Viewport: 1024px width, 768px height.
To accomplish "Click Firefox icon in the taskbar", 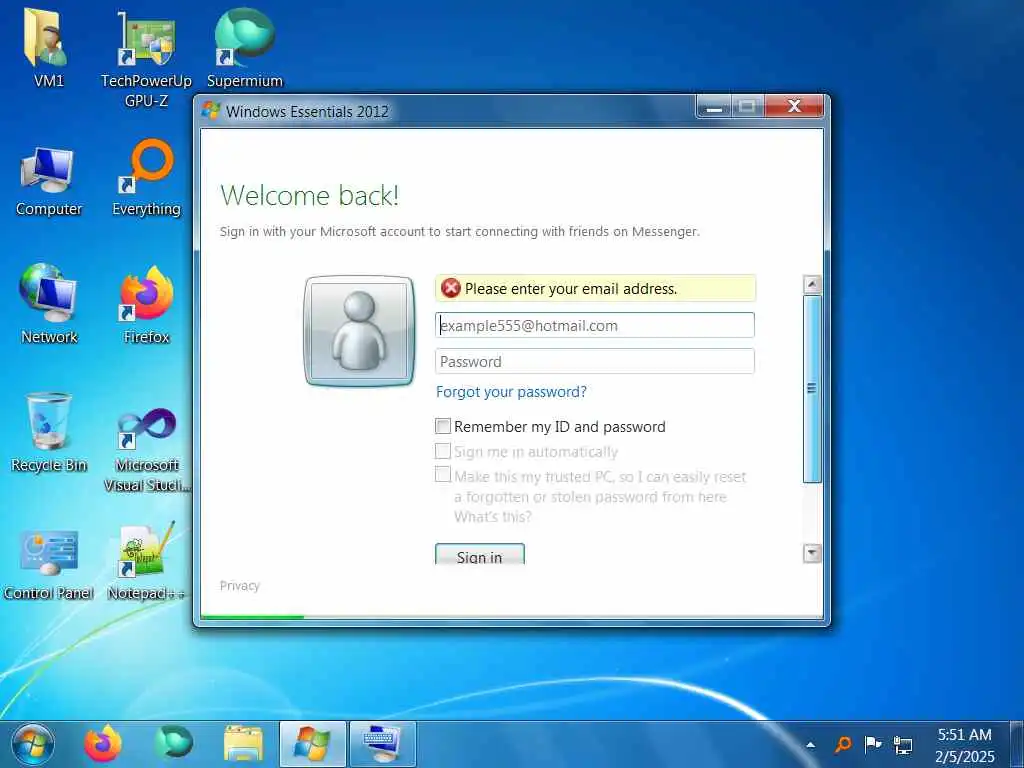I will (x=103, y=744).
